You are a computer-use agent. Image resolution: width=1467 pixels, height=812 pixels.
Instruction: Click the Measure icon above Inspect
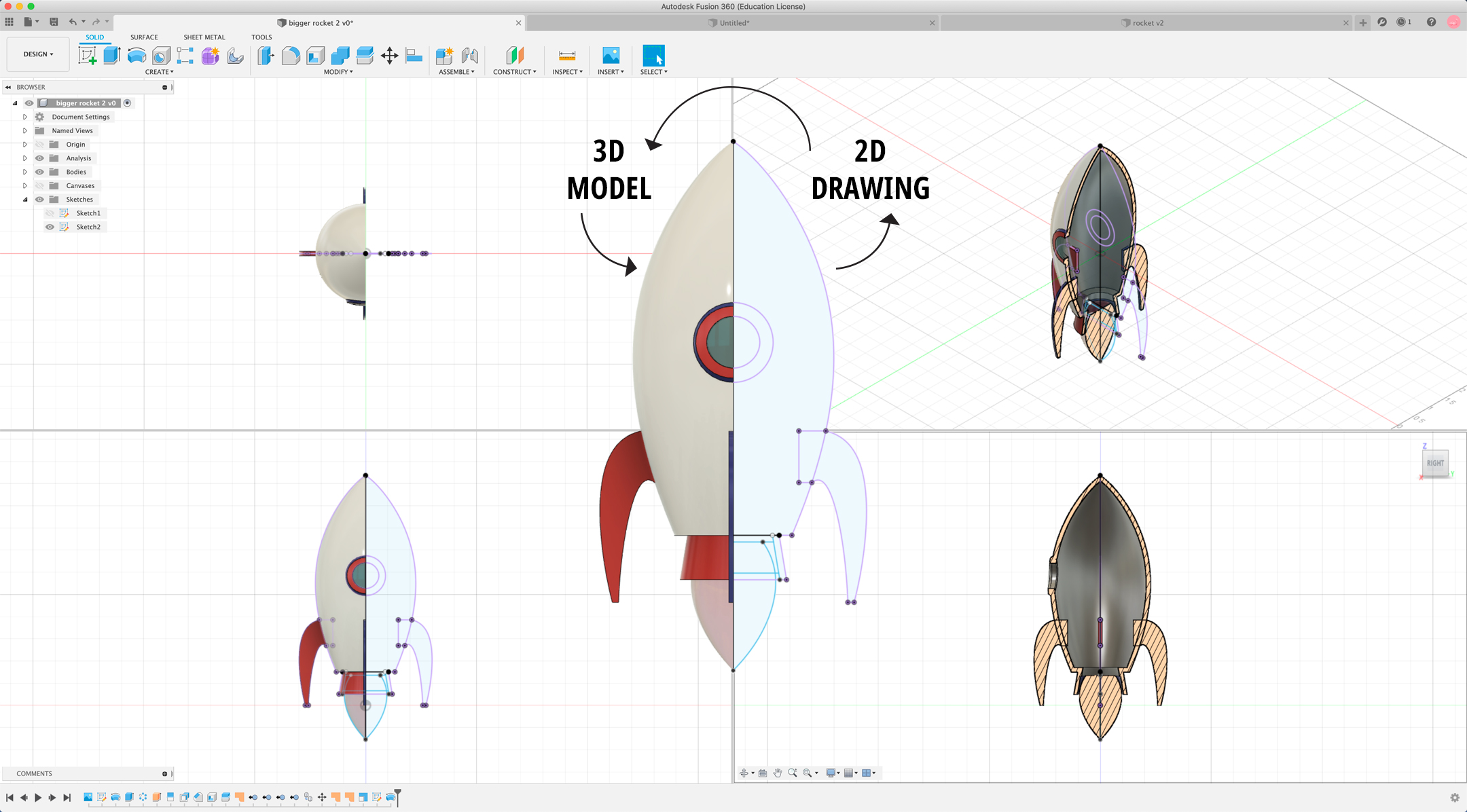tap(567, 56)
